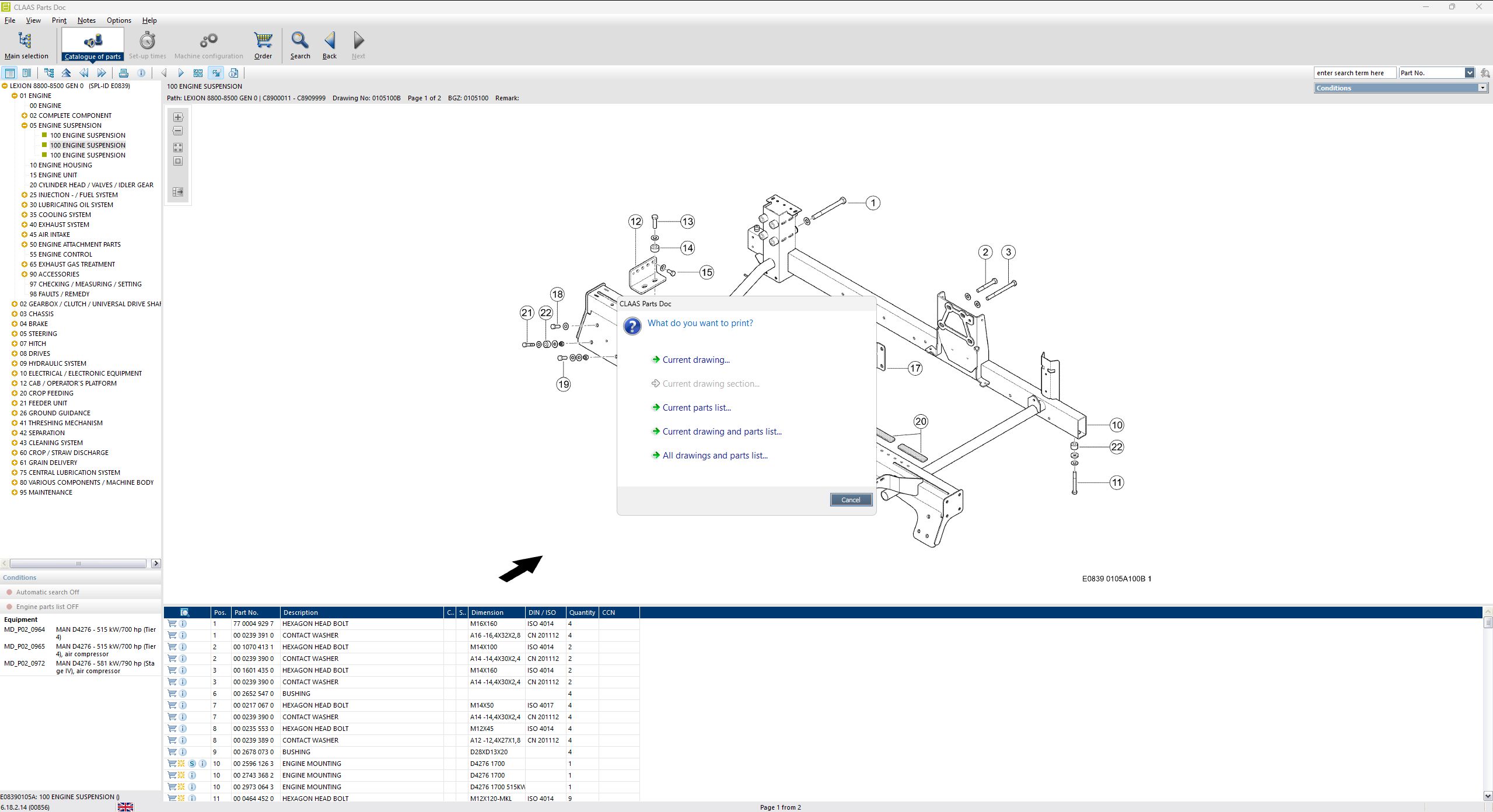Click the printer icon in secondary toolbar
Screen dimensions: 1493x812
coord(123,73)
